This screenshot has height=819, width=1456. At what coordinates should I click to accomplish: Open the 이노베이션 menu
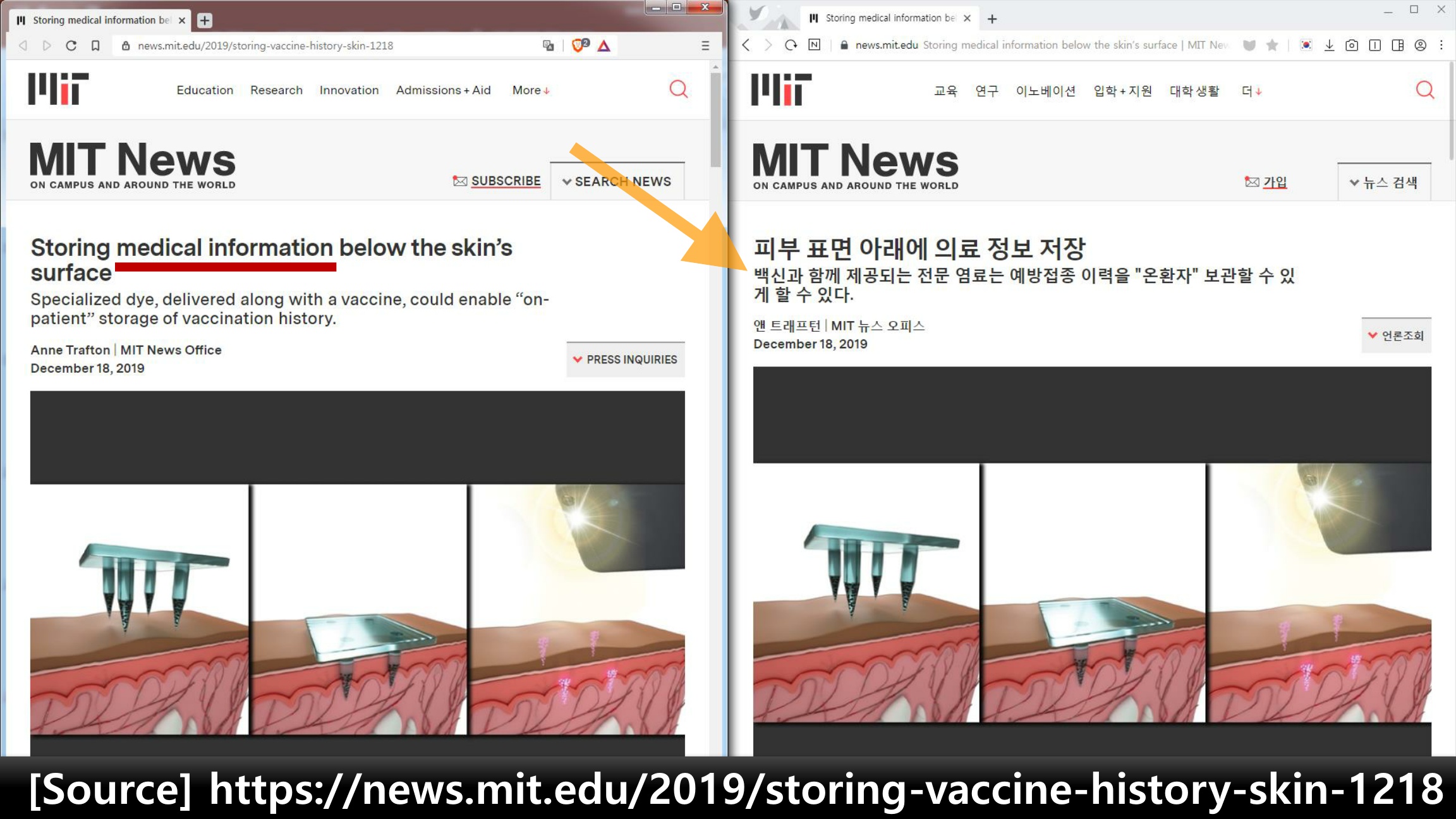[x=1045, y=90]
